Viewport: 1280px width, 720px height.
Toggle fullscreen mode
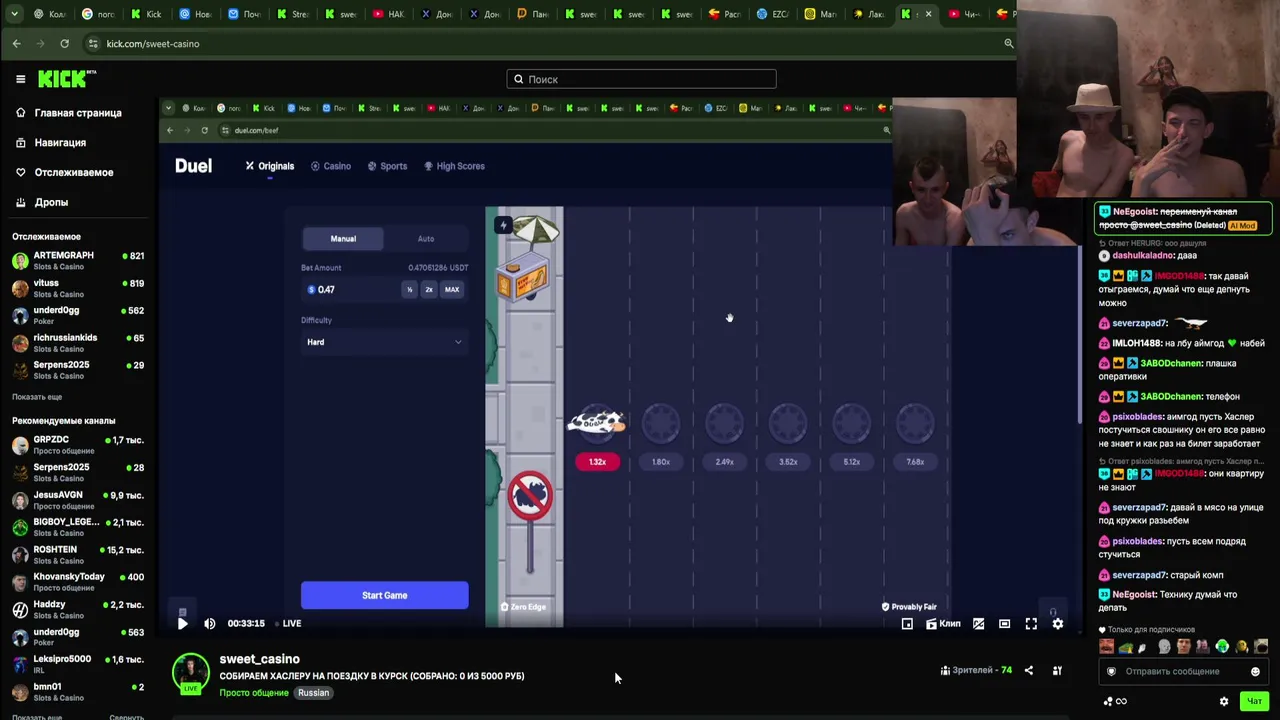pyautogui.click(x=1031, y=623)
